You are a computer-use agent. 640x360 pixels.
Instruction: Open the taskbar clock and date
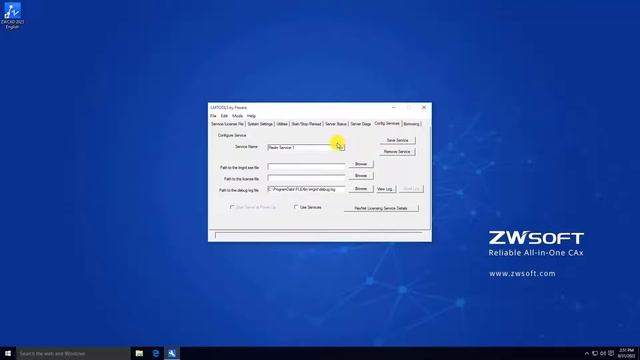(x=627, y=353)
